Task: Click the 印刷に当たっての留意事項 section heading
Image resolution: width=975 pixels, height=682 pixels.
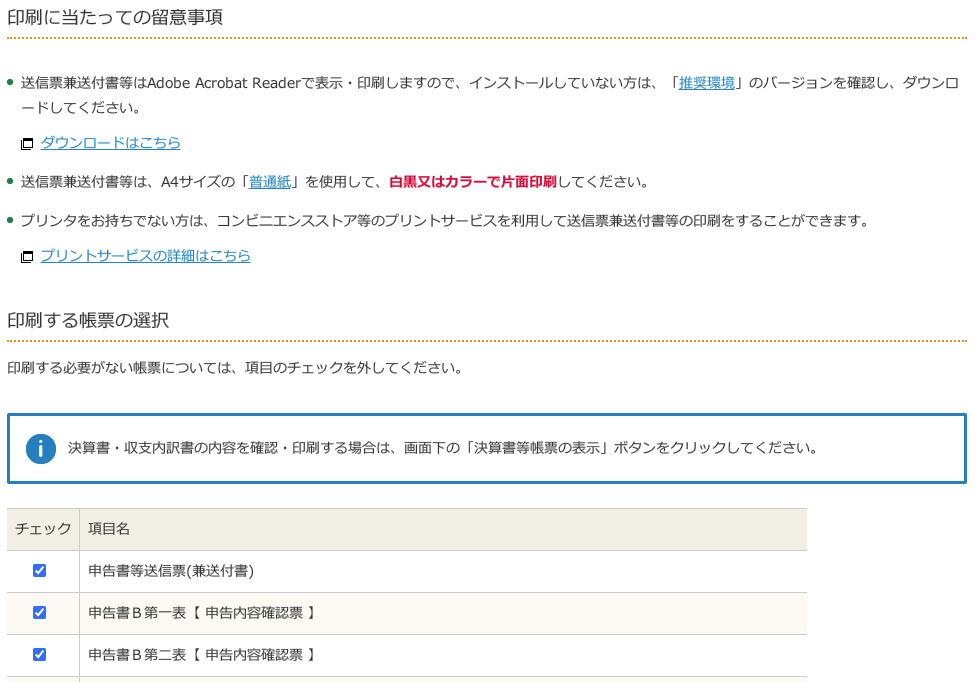Action: coord(113,17)
